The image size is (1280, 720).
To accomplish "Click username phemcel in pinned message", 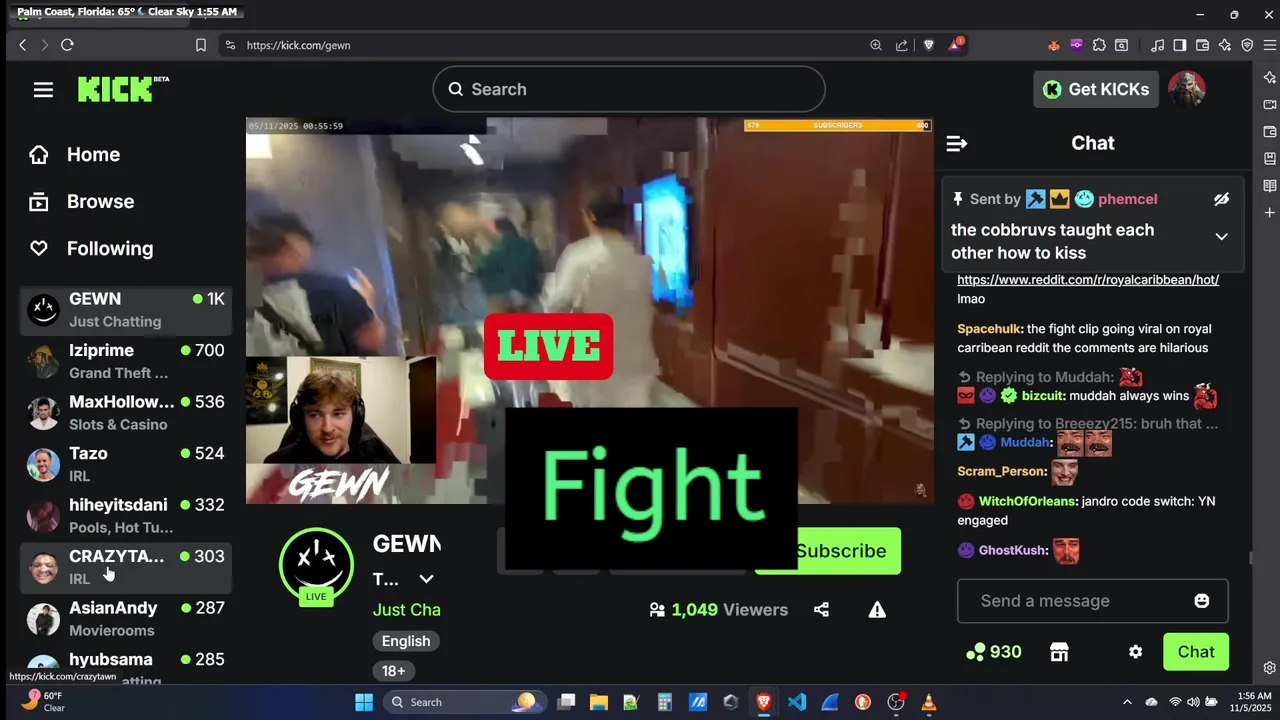I will (x=1128, y=199).
